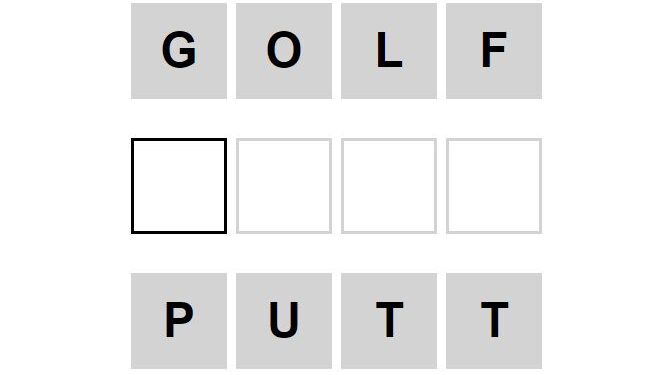
Task: Click the G tile in GOLF row
Action: click(179, 51)
